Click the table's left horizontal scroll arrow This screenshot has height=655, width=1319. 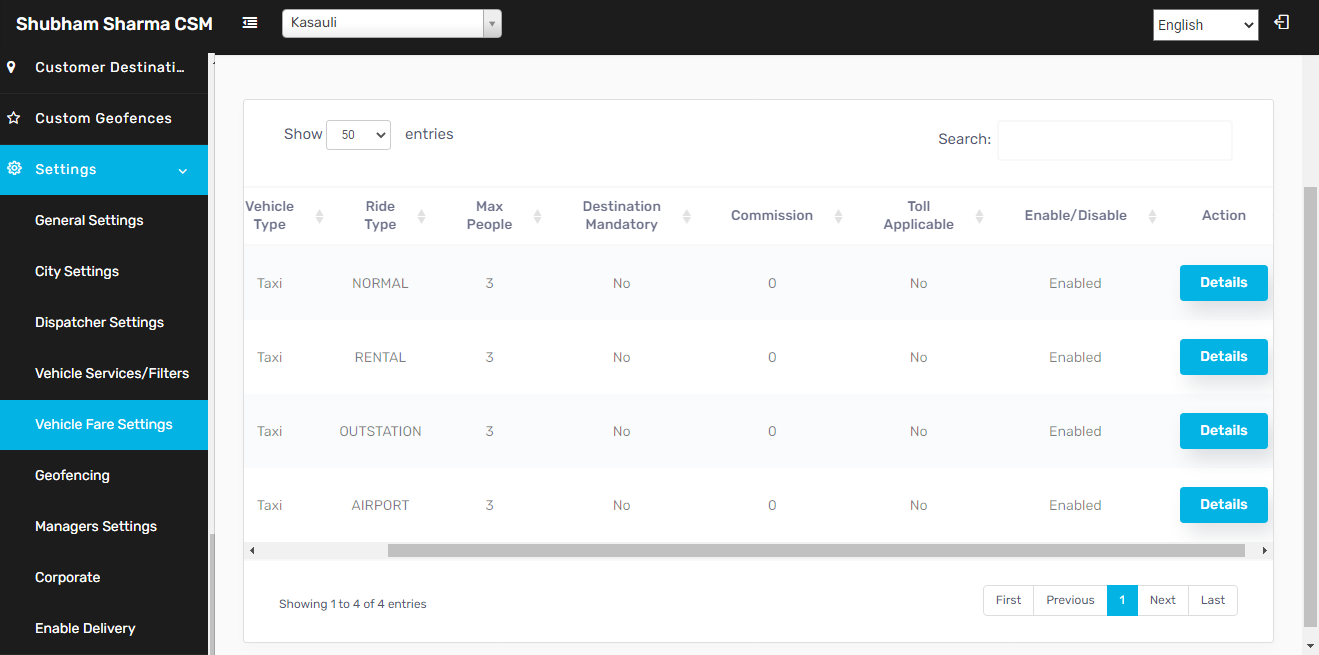(x=252, y=550)
